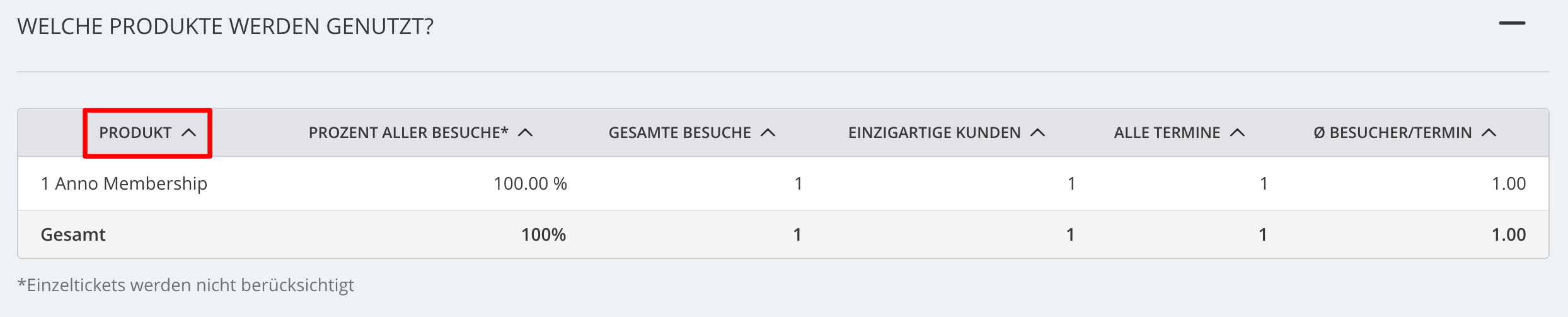The height and width of the screenshot is (317, 1568).
Task: Sort by Gesamte Besuche column header
Action: point(679,133)
